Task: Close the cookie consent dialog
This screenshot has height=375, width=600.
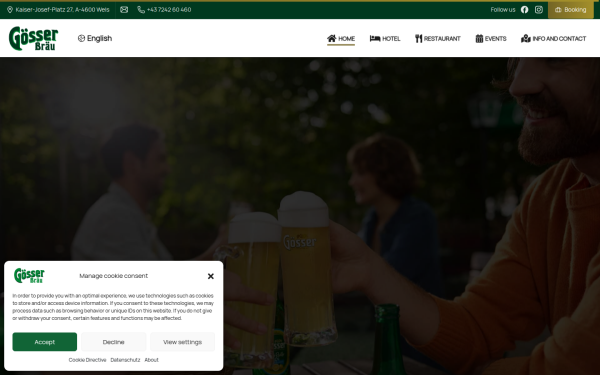Action: (x=210, y=276)
